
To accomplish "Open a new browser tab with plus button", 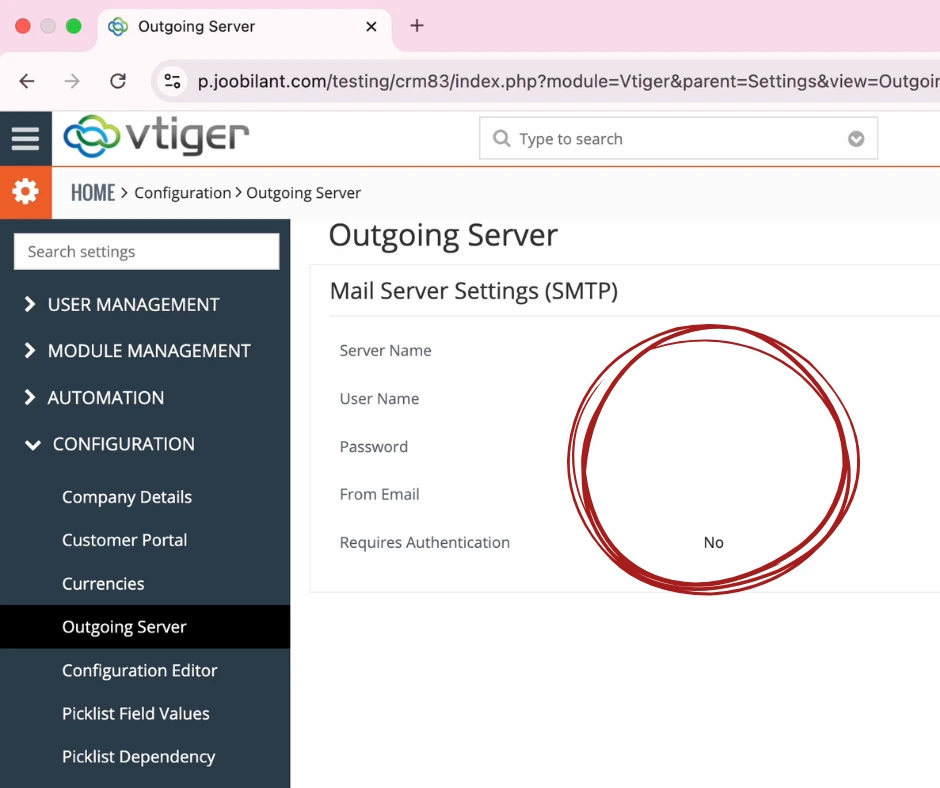I will [x=417, y=27].
